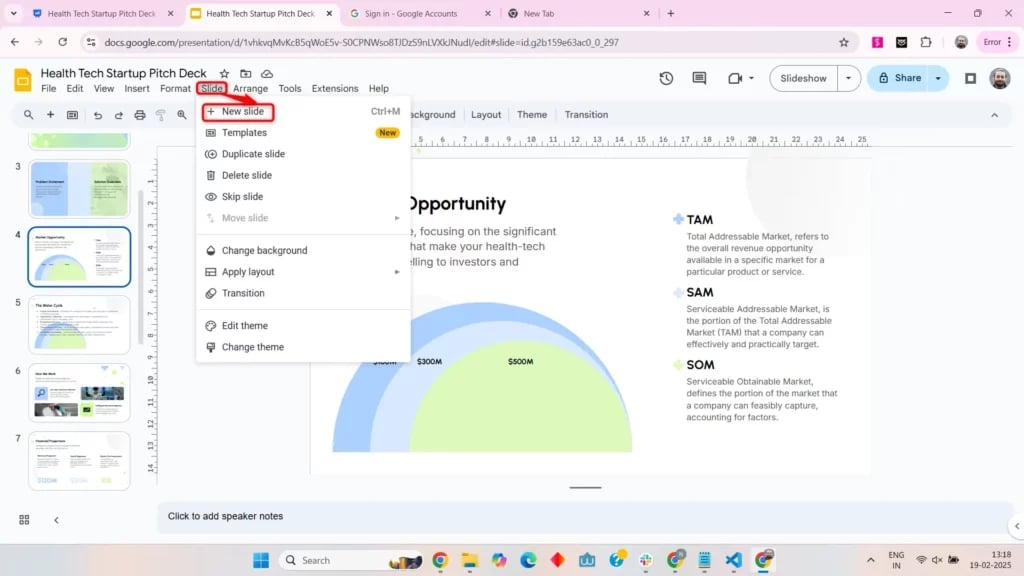
Task: Click the Share button
Action: coord(908,78)
